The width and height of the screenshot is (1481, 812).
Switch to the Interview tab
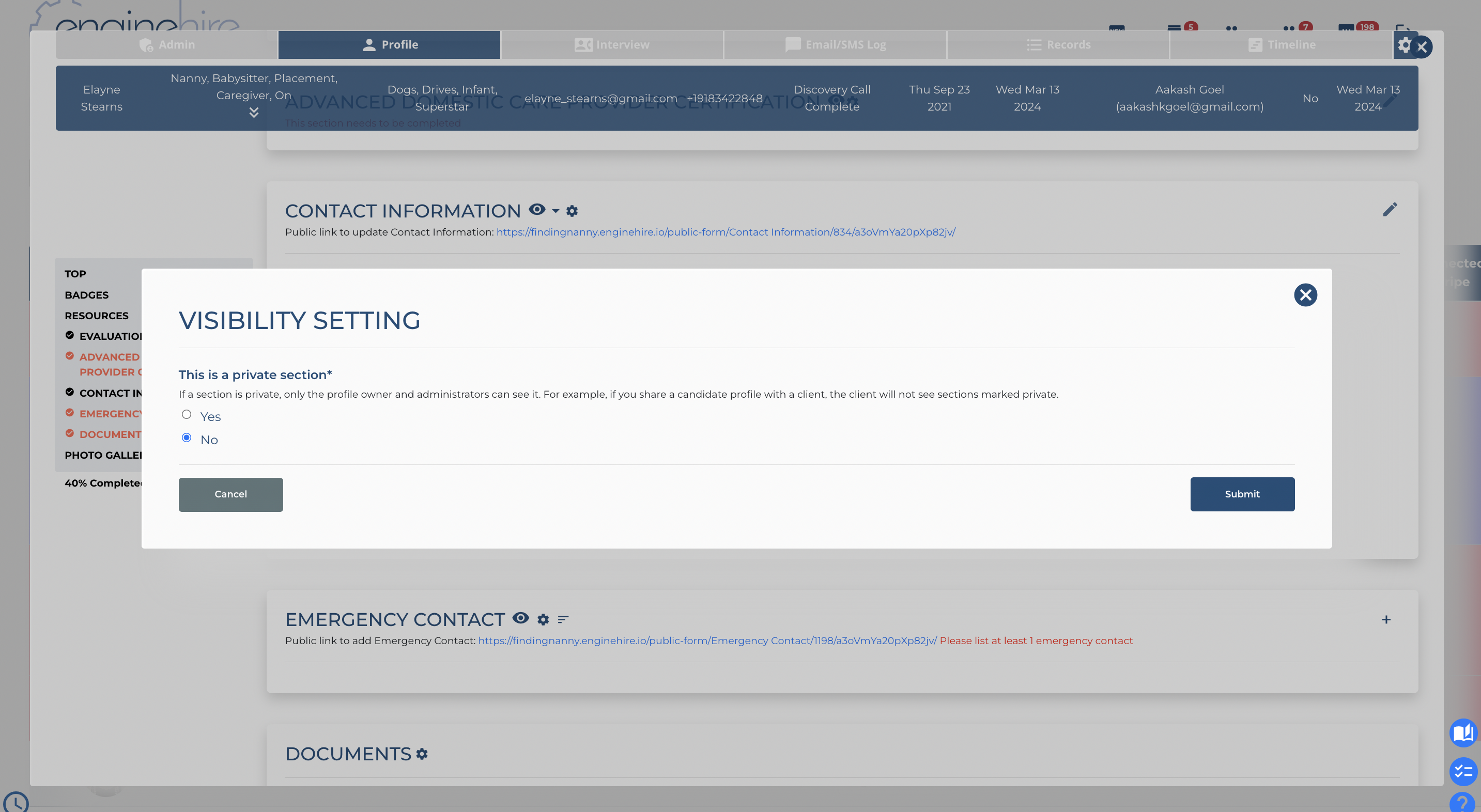click(612, 45)
